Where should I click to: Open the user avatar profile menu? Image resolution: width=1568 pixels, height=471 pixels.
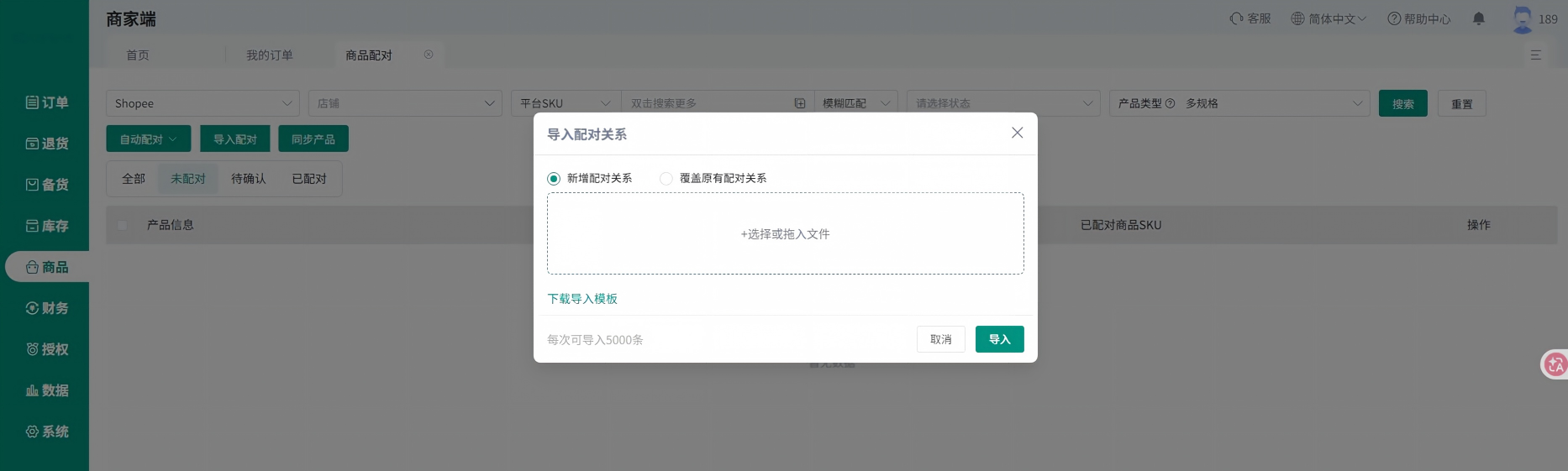click(x=1522, y=19)
